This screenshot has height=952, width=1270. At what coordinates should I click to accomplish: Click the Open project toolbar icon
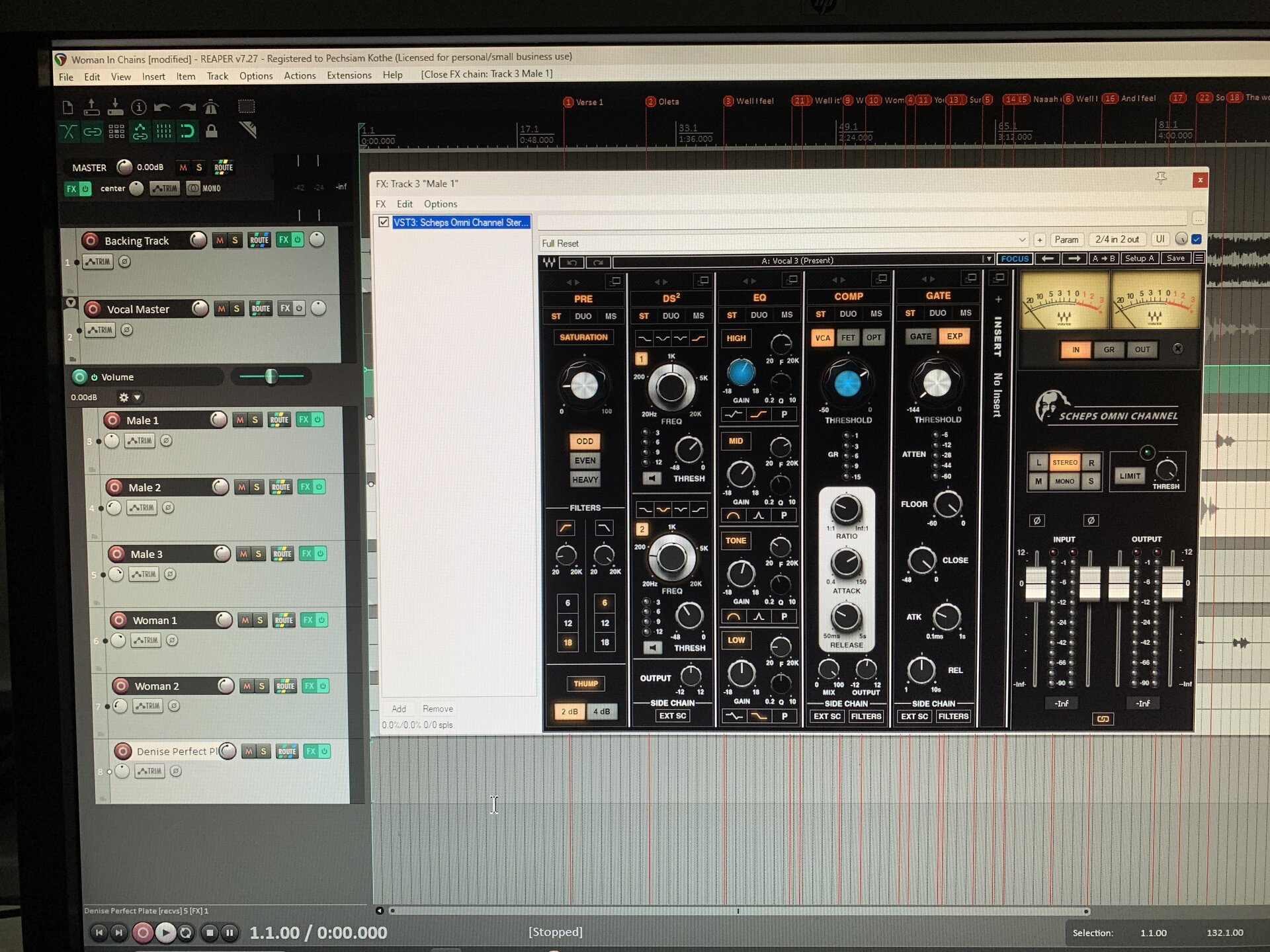click(91, 106)
